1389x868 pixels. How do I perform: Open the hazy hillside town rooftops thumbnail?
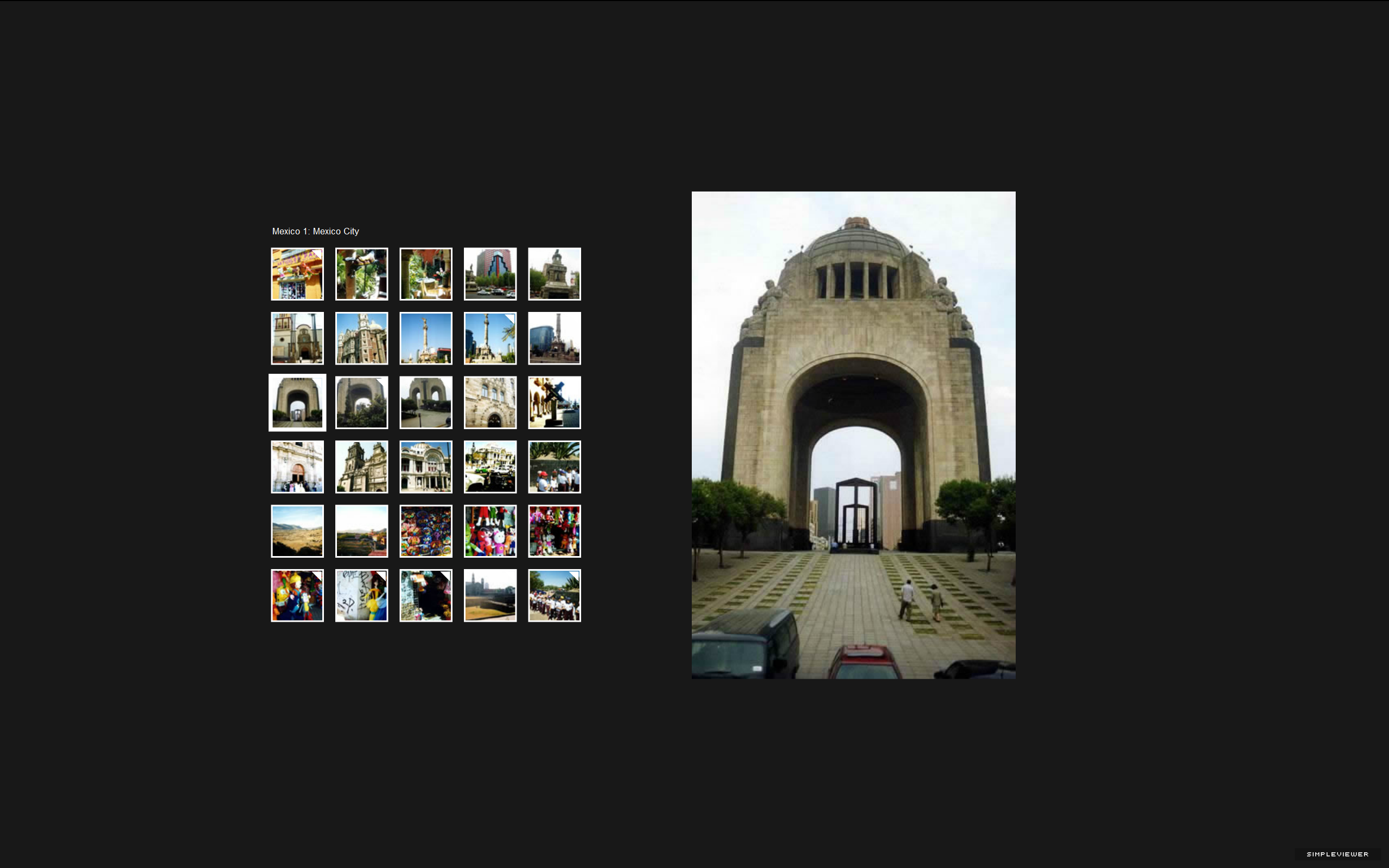pyautogui.click(x=361, y=531)
